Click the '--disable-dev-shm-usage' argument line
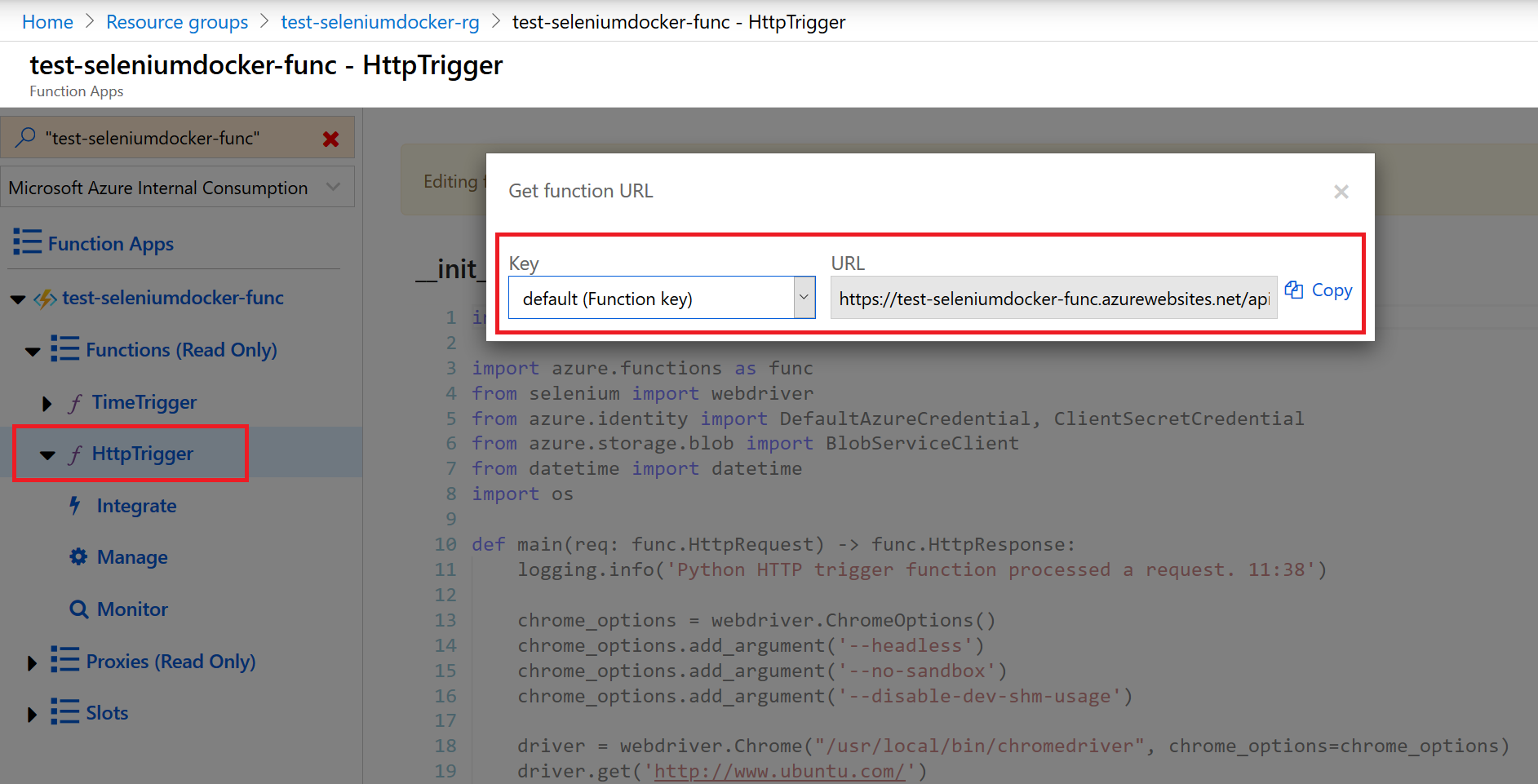Image resolution: width=1538 pixels, height=784 pixels. coord(825,696)
